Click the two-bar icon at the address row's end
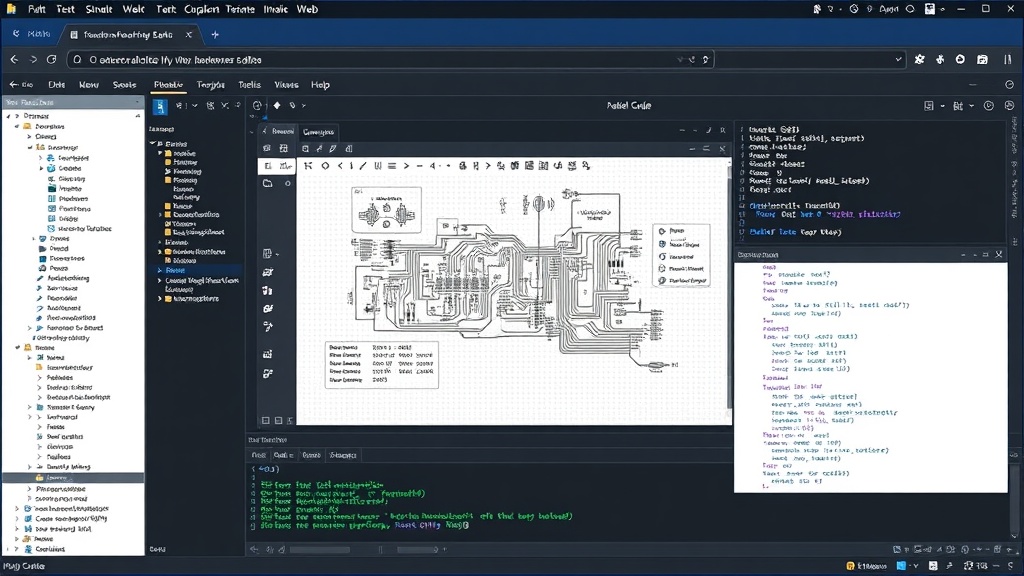This screenshot has height=576, width=1024. (x=1008, y=59)
